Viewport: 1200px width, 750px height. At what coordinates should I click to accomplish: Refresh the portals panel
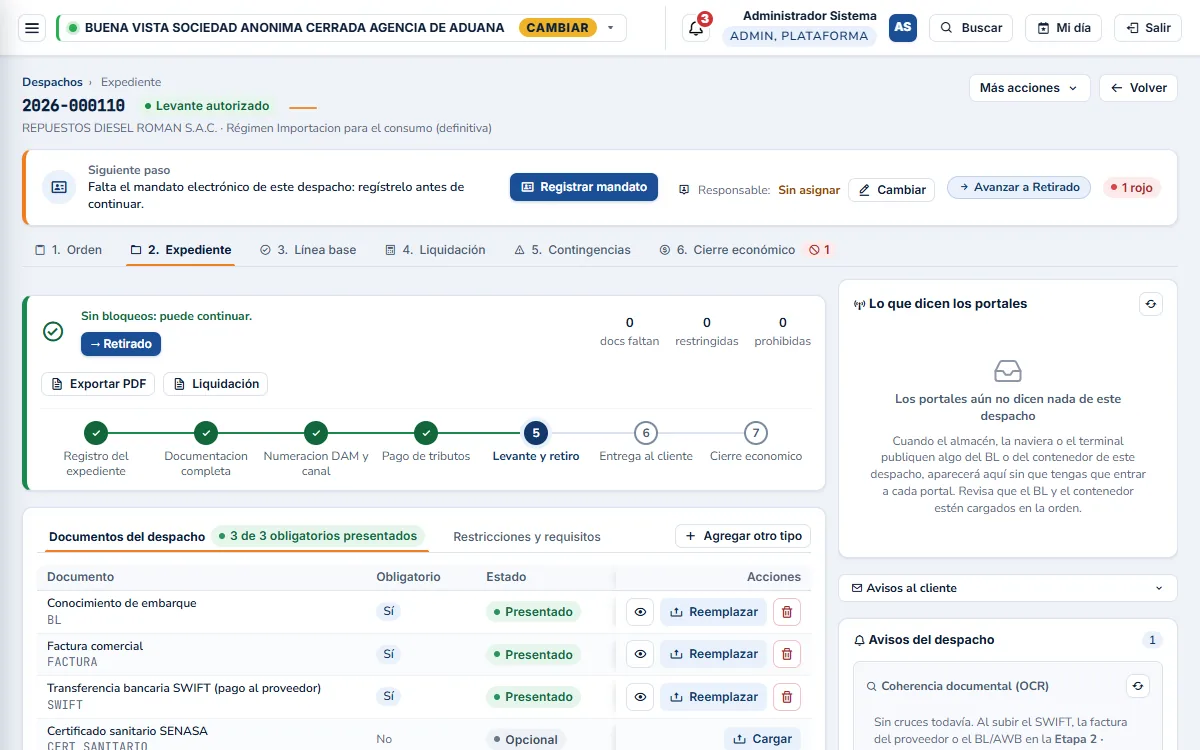[1151, 304]
